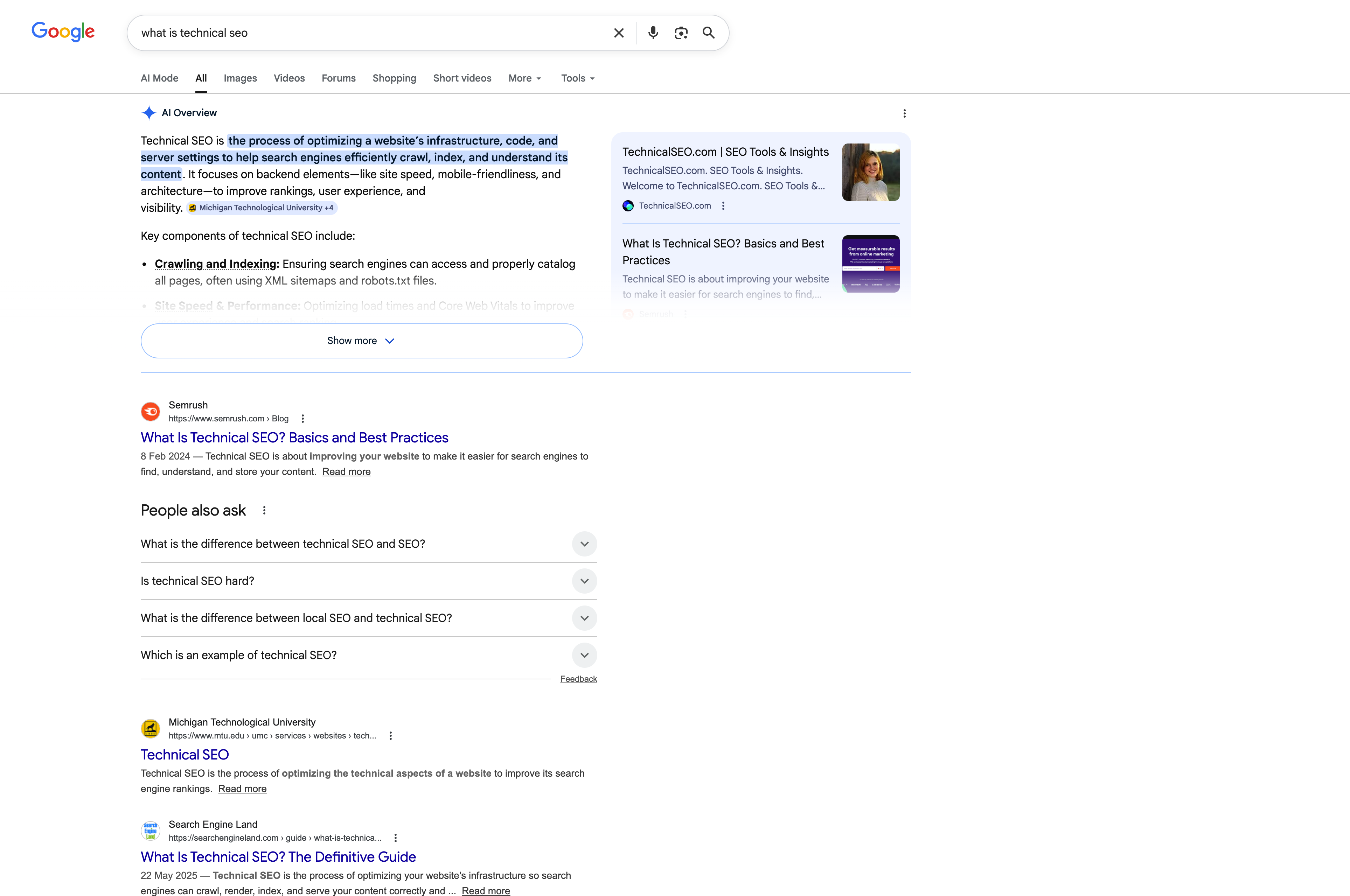Switch to AI Mode
Image resolution: width=1350 pixels, height=896 pixels.
[159, 78]
